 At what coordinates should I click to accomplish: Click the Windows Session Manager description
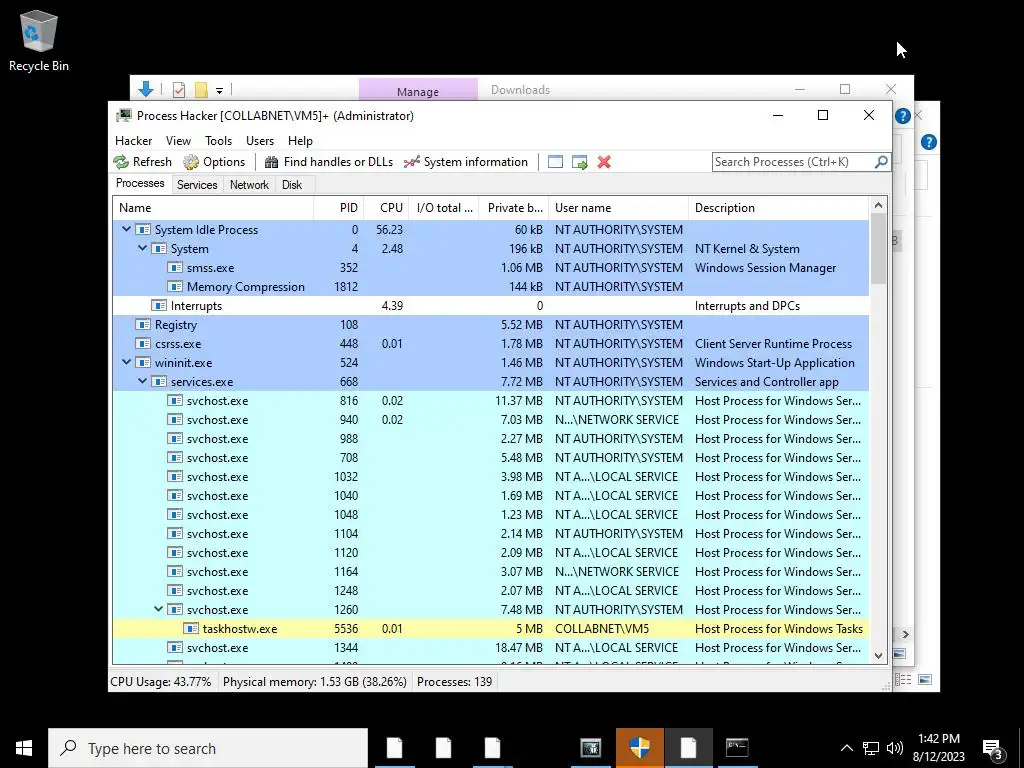click(765, 268)
